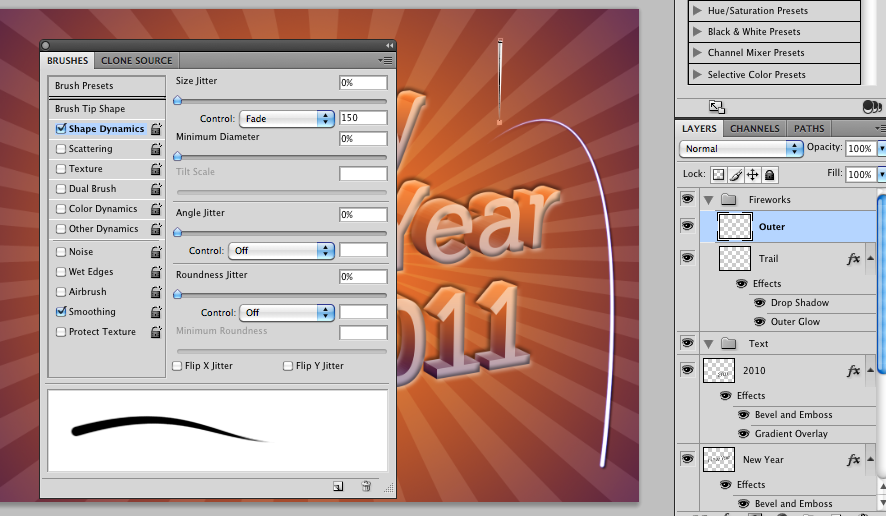Open fx effects on 2010 layer

click(853, 371)
